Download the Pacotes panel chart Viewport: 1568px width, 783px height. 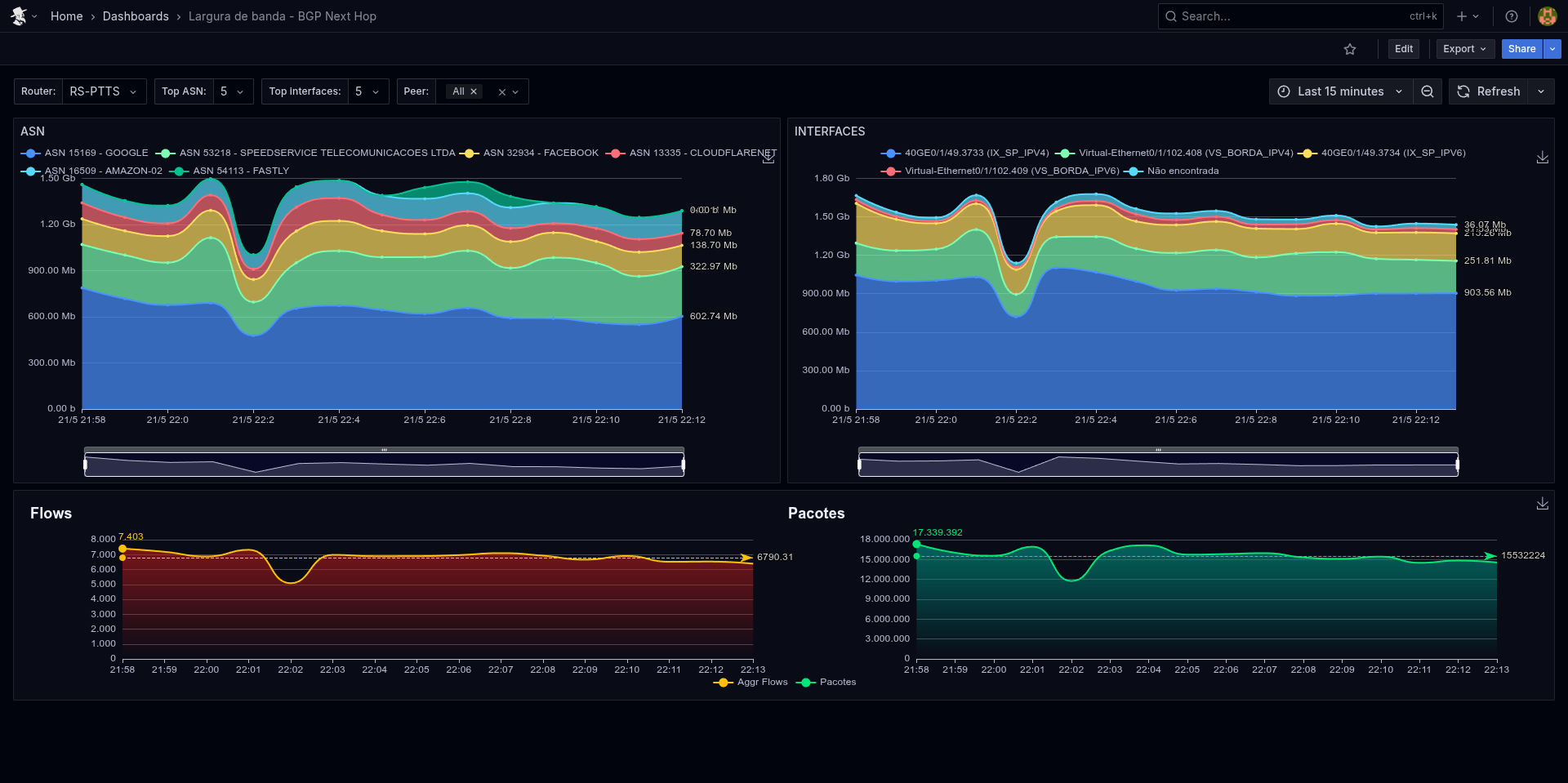point(1542,504)
